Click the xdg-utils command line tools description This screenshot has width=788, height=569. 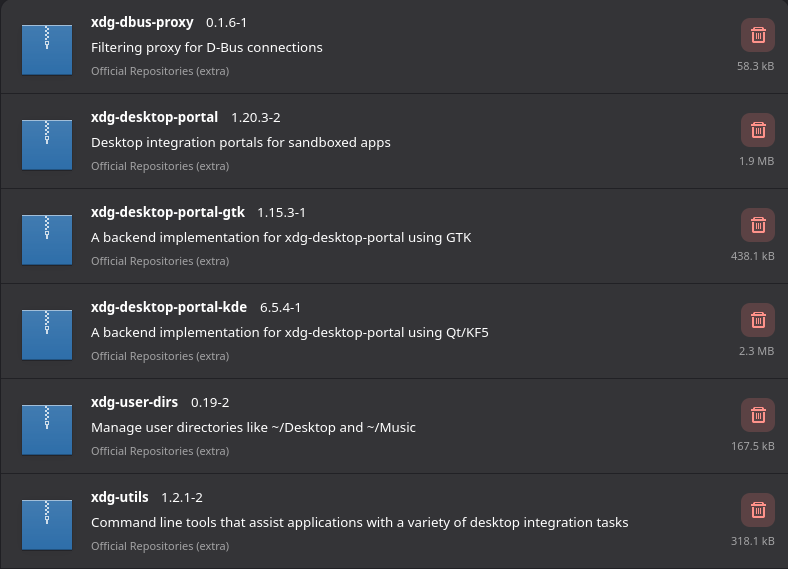[360, 522]
